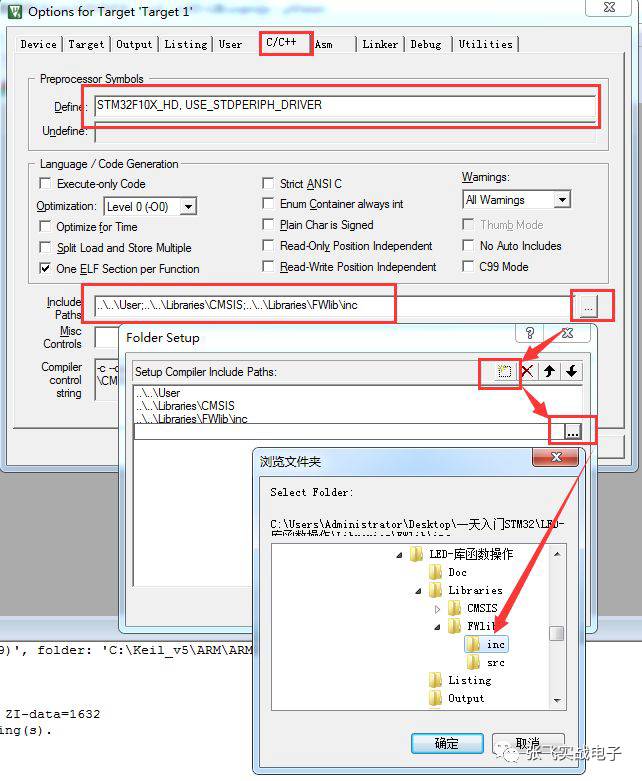The height and width of the screenshot is (781, 642).
Task: Delete the selected include path
Action: pos(527,371)
